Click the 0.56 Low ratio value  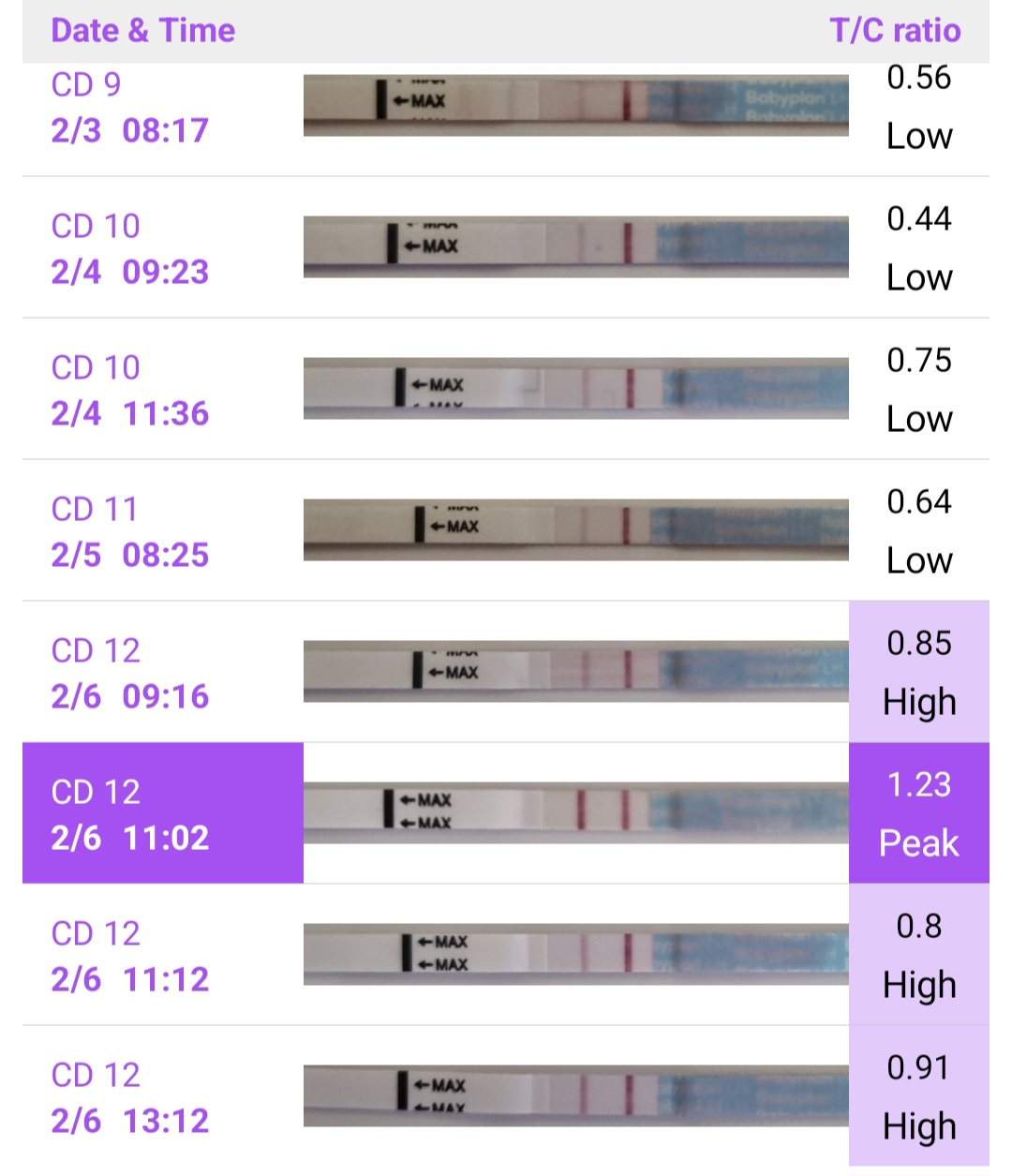pyautogui.click(x=918, y=107)
